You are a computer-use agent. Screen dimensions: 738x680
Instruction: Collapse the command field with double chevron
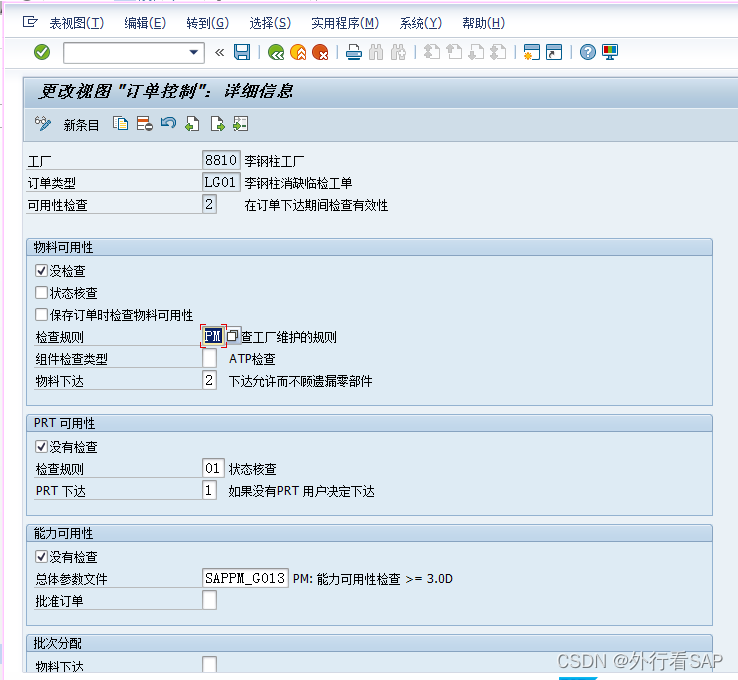(219, 52)
